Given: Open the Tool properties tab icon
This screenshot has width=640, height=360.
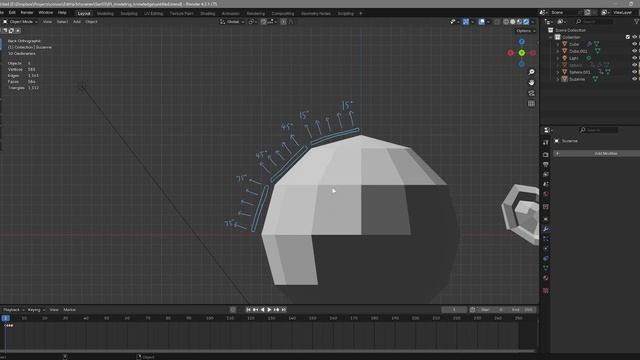Looking at the screenshot, I should [546, 142].
